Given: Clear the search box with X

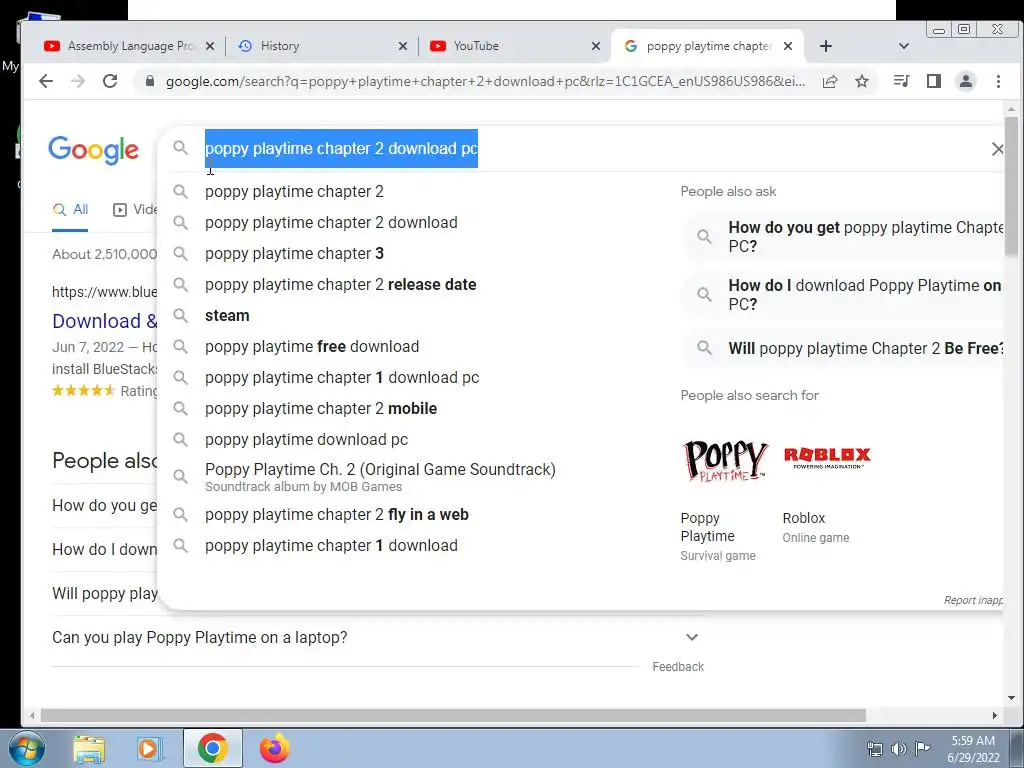Looking at the screenshot, I should [x=997, y=149].
